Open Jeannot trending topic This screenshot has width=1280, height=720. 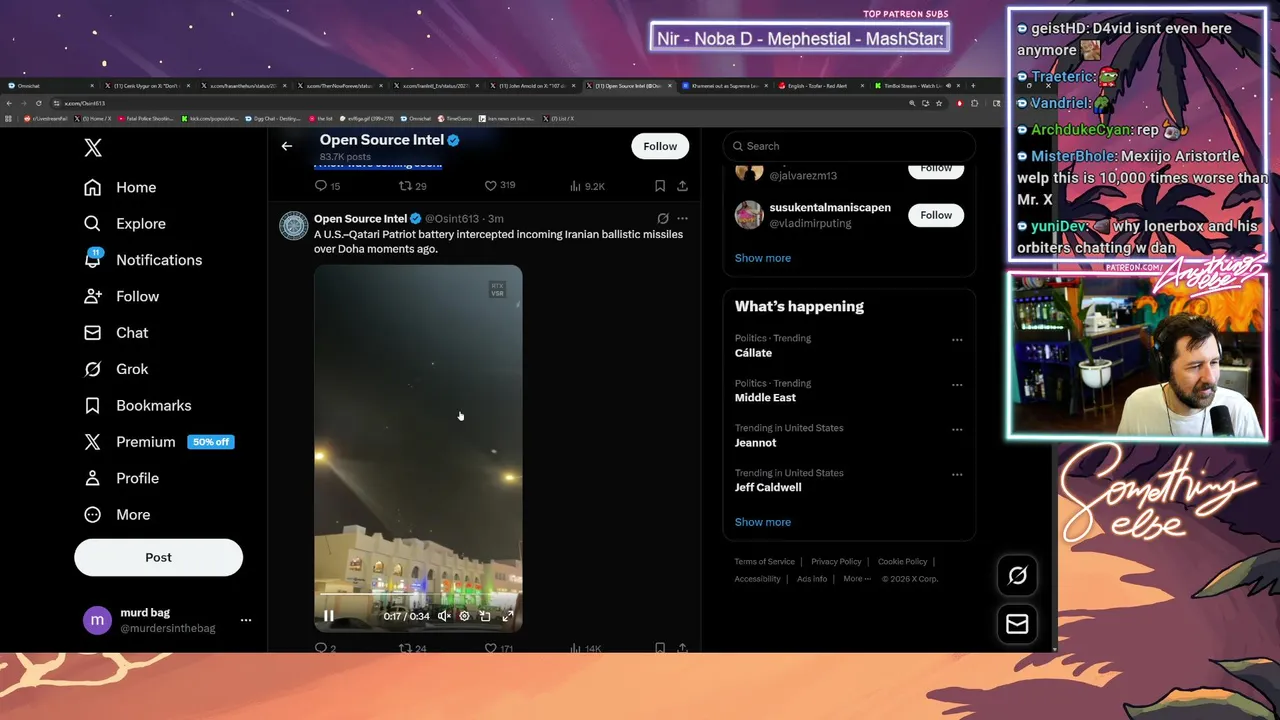pos(755,443)
